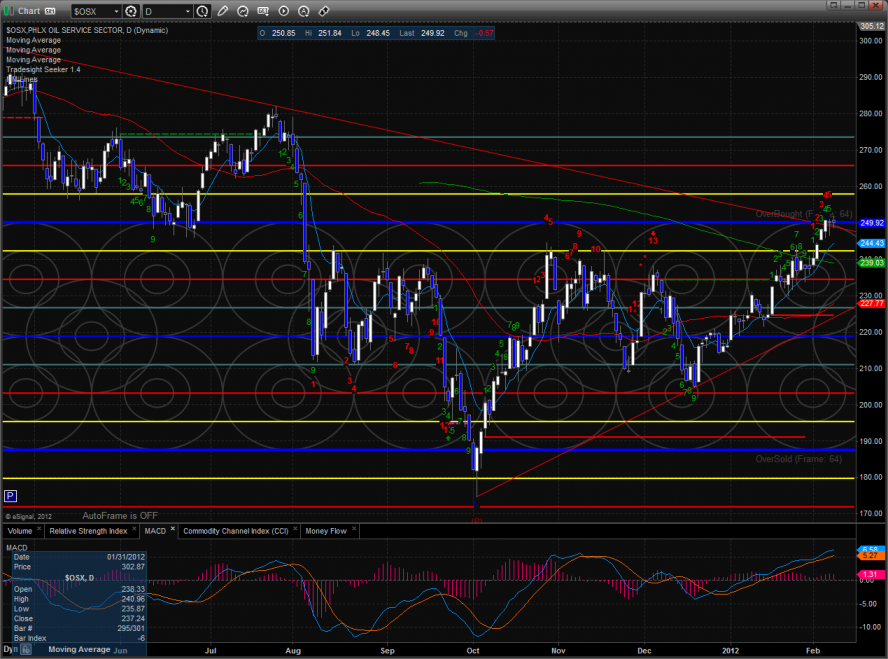
Task: Close the MACD study tab
Action: tap(173, 529)
